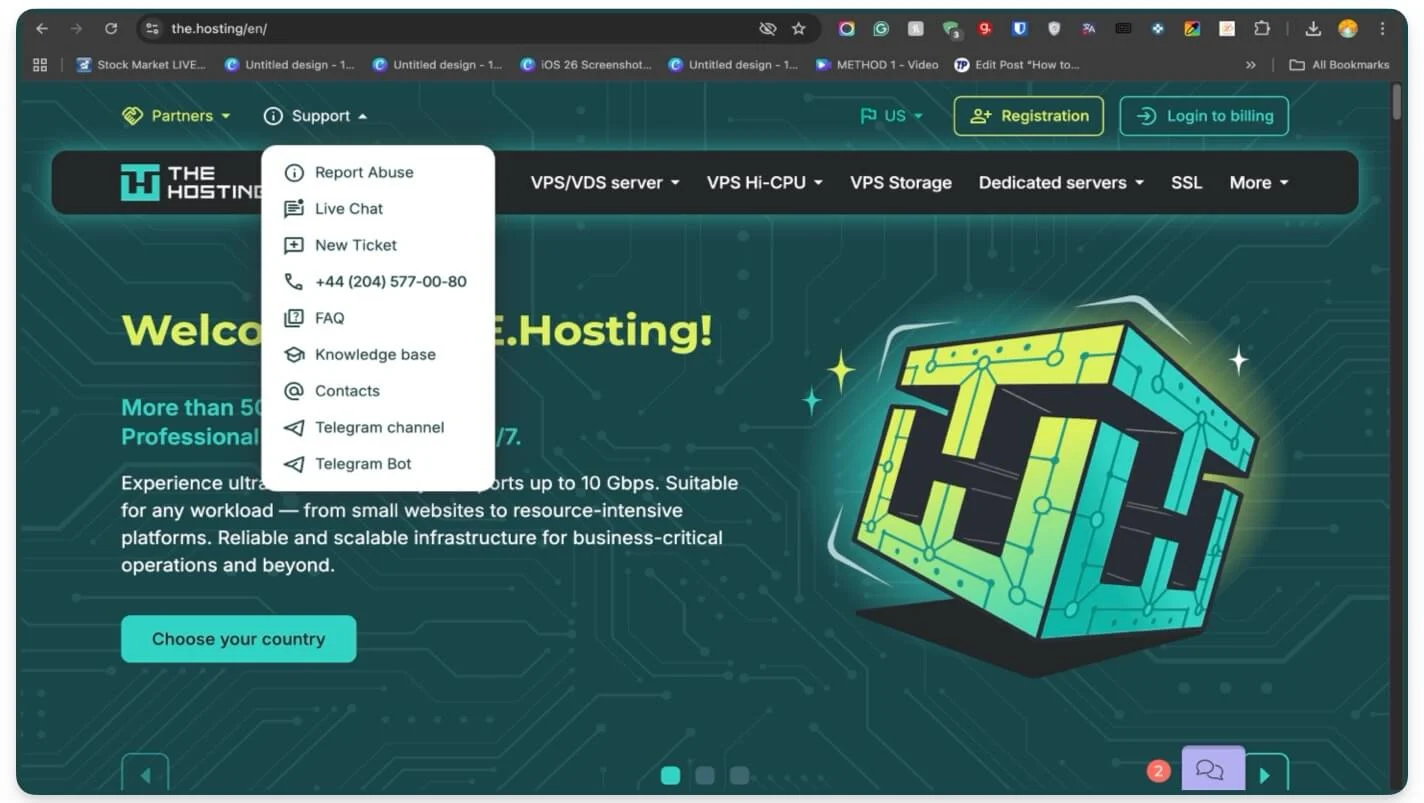1424x803 pixels.
Task: Open the browser extensions puzzle icon
Action: click(1262, 29)
